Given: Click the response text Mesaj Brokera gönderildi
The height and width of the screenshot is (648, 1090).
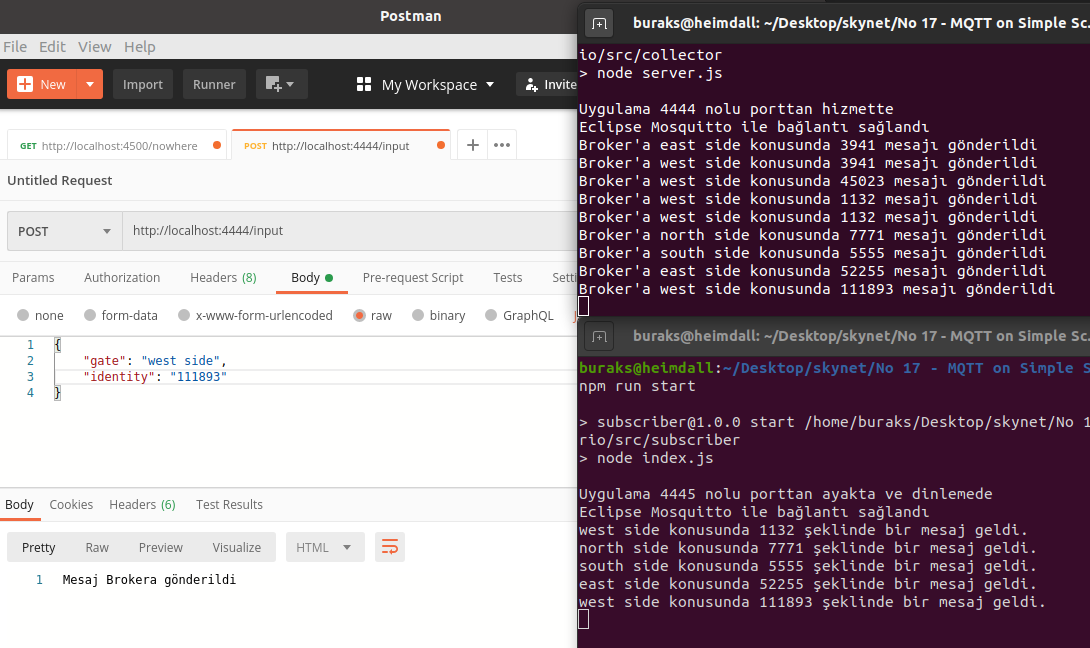Looking at the screenshot, I should coord(149,580).
